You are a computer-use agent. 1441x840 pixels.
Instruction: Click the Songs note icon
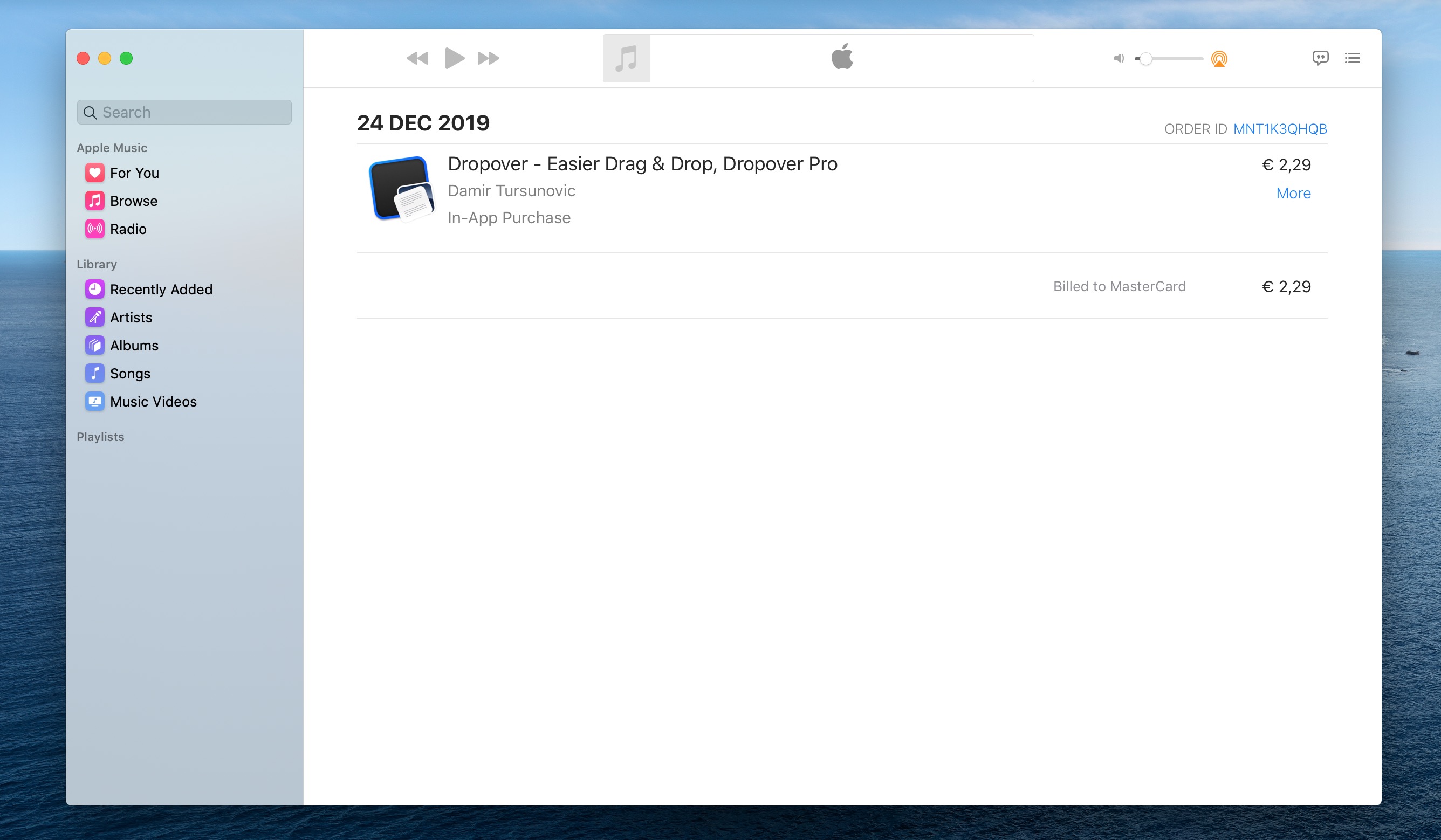[x=95, y=374]
